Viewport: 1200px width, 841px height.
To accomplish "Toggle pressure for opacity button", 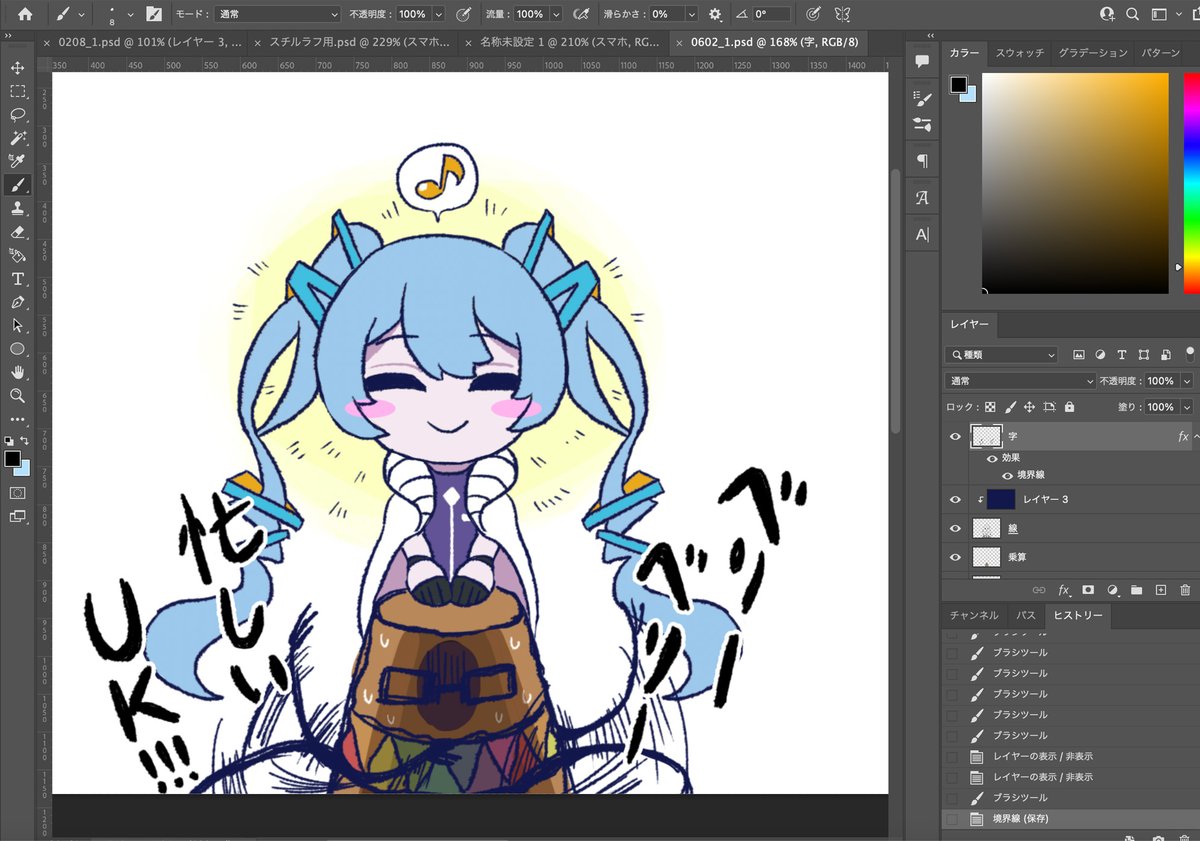I will [463, 14].
